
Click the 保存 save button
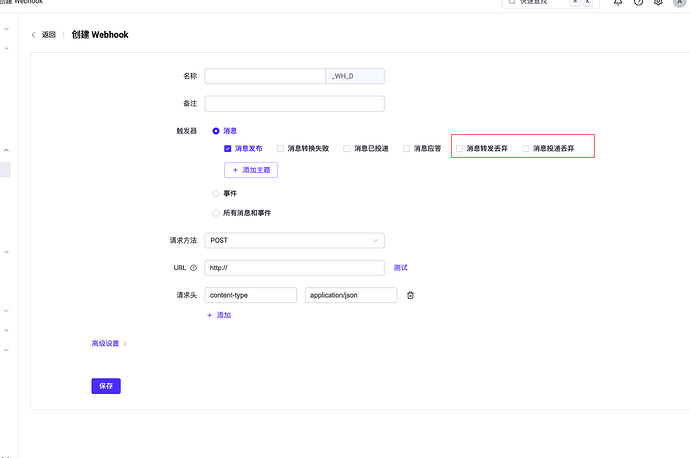coord(106,386)
